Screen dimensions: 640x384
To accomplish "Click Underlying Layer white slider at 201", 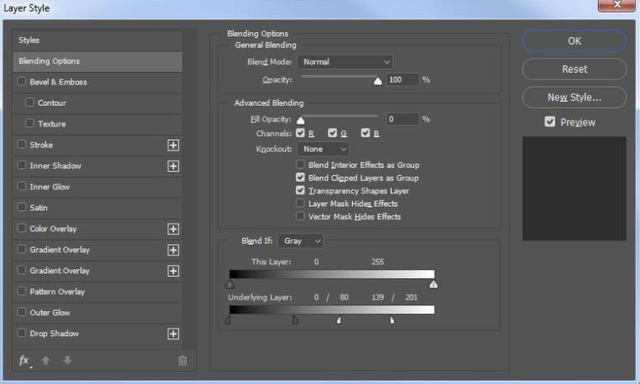I will click(392, 320).
